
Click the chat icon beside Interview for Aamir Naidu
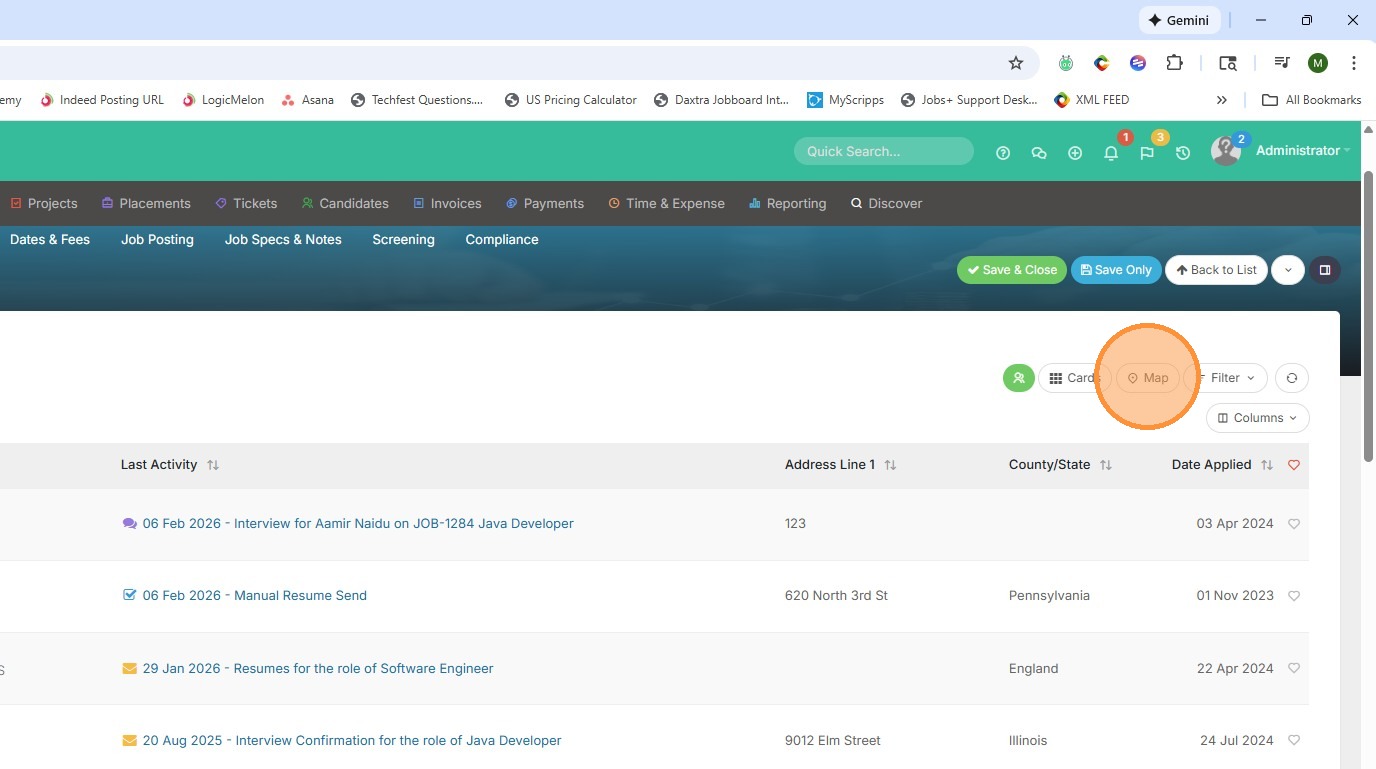(129, 523)
